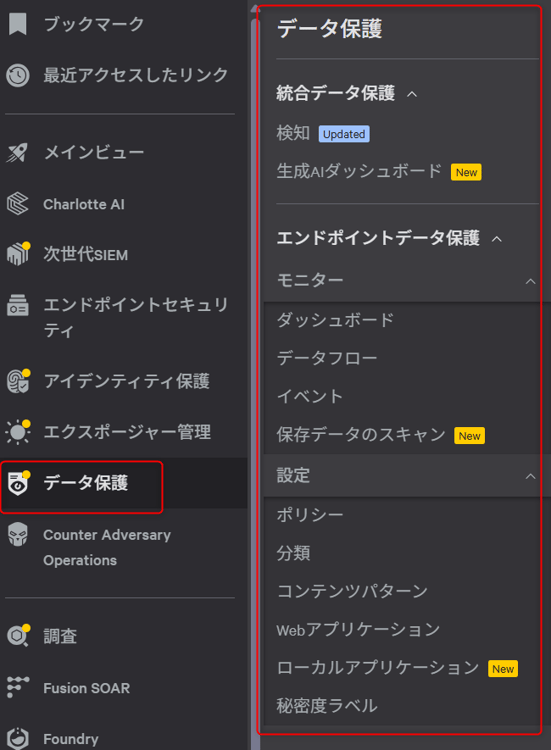
Task: Click the exposure management sun icon
Action: (x=18, y=432)
